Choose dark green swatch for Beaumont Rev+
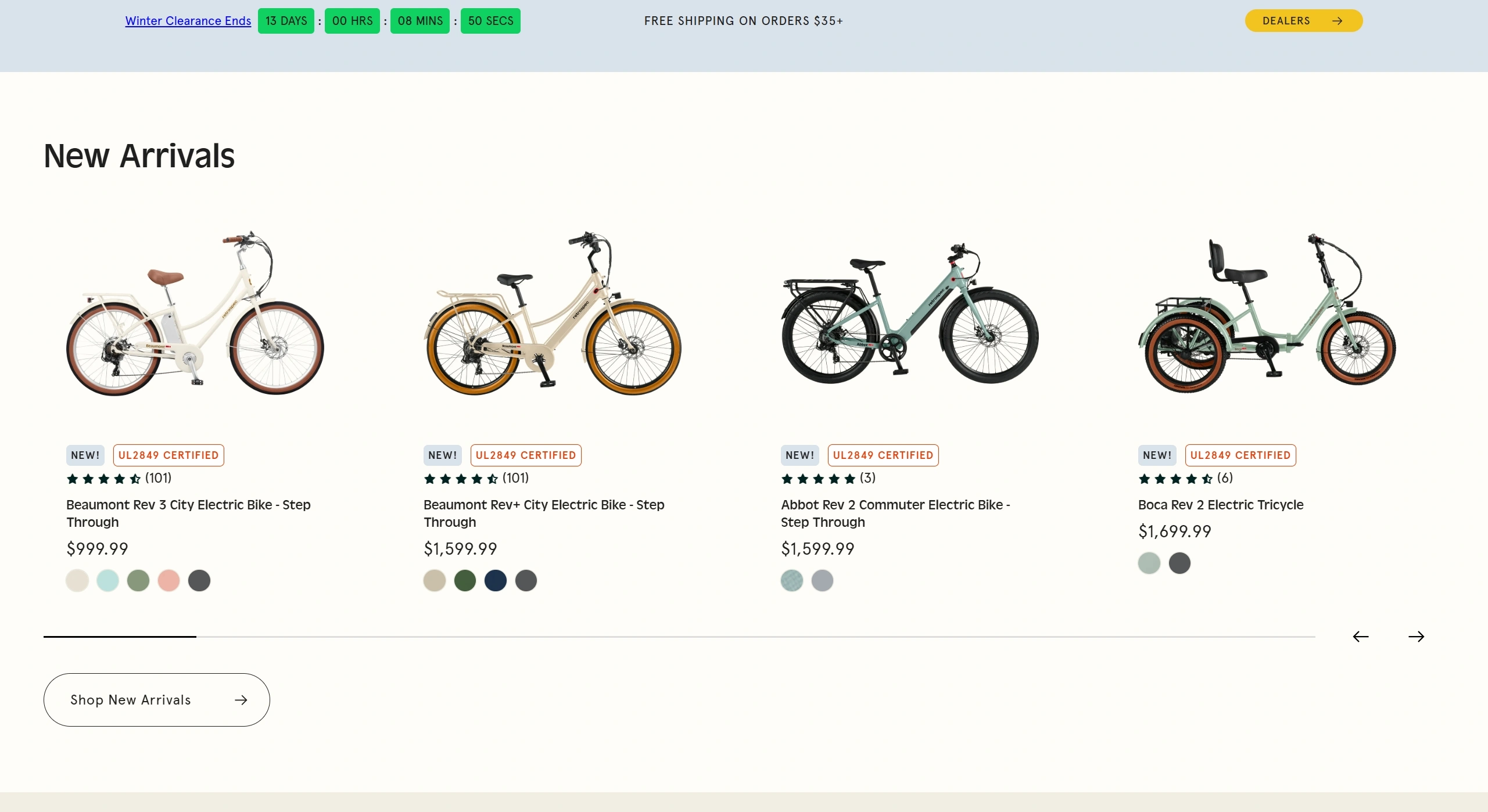 [x=464, y=580]
